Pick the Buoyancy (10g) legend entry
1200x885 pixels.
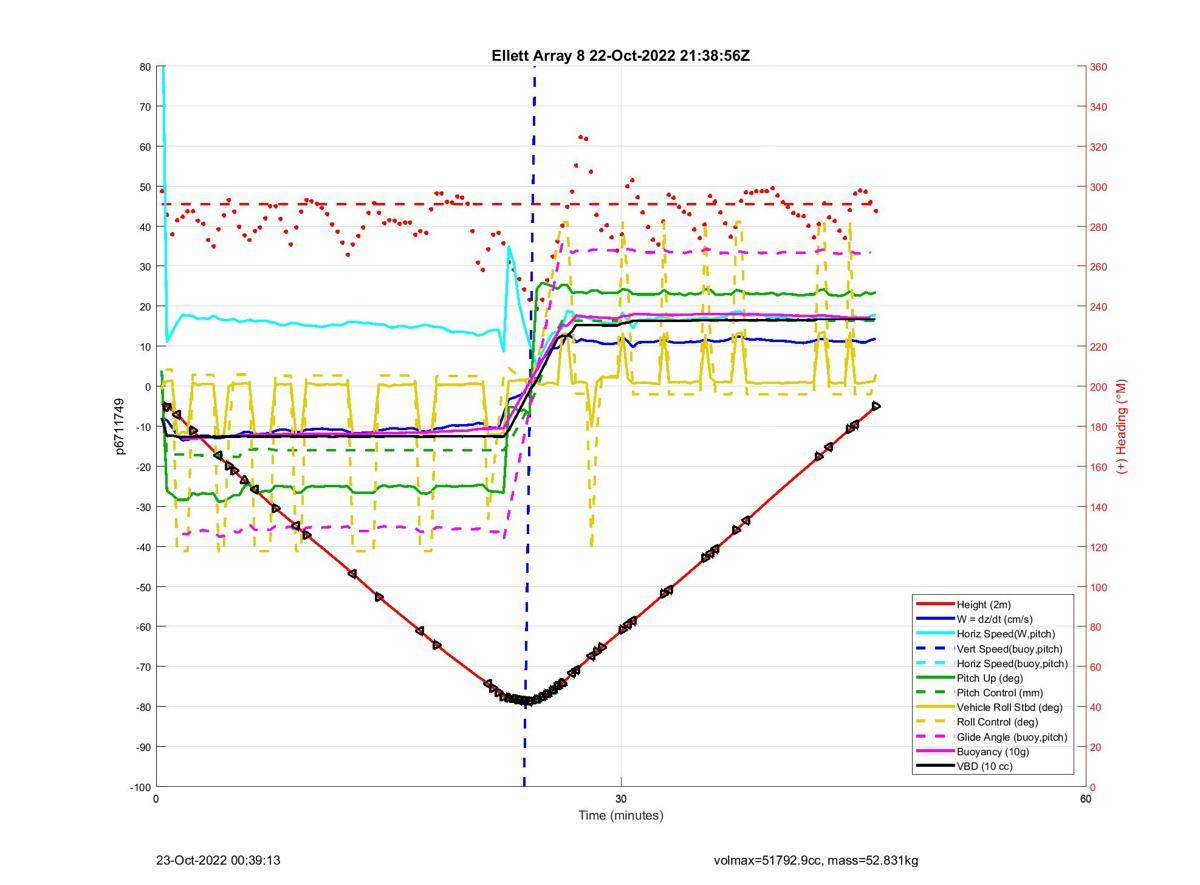(x=992, y=751)
